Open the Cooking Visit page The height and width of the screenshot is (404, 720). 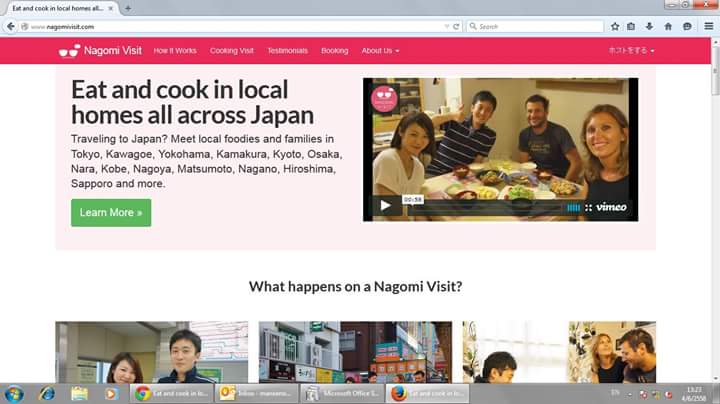click(x=232, y=50)
